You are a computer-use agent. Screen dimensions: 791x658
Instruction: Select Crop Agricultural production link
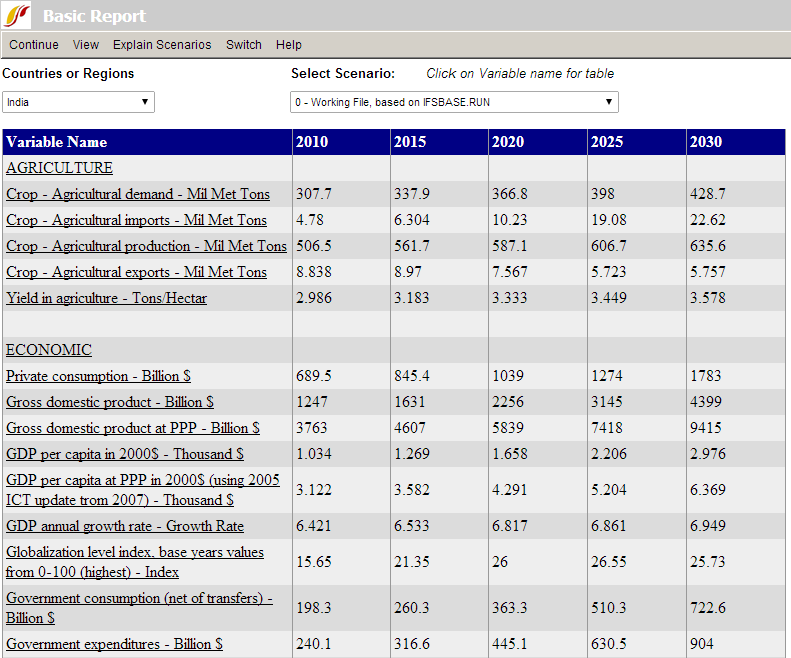(x=146, y=246)
